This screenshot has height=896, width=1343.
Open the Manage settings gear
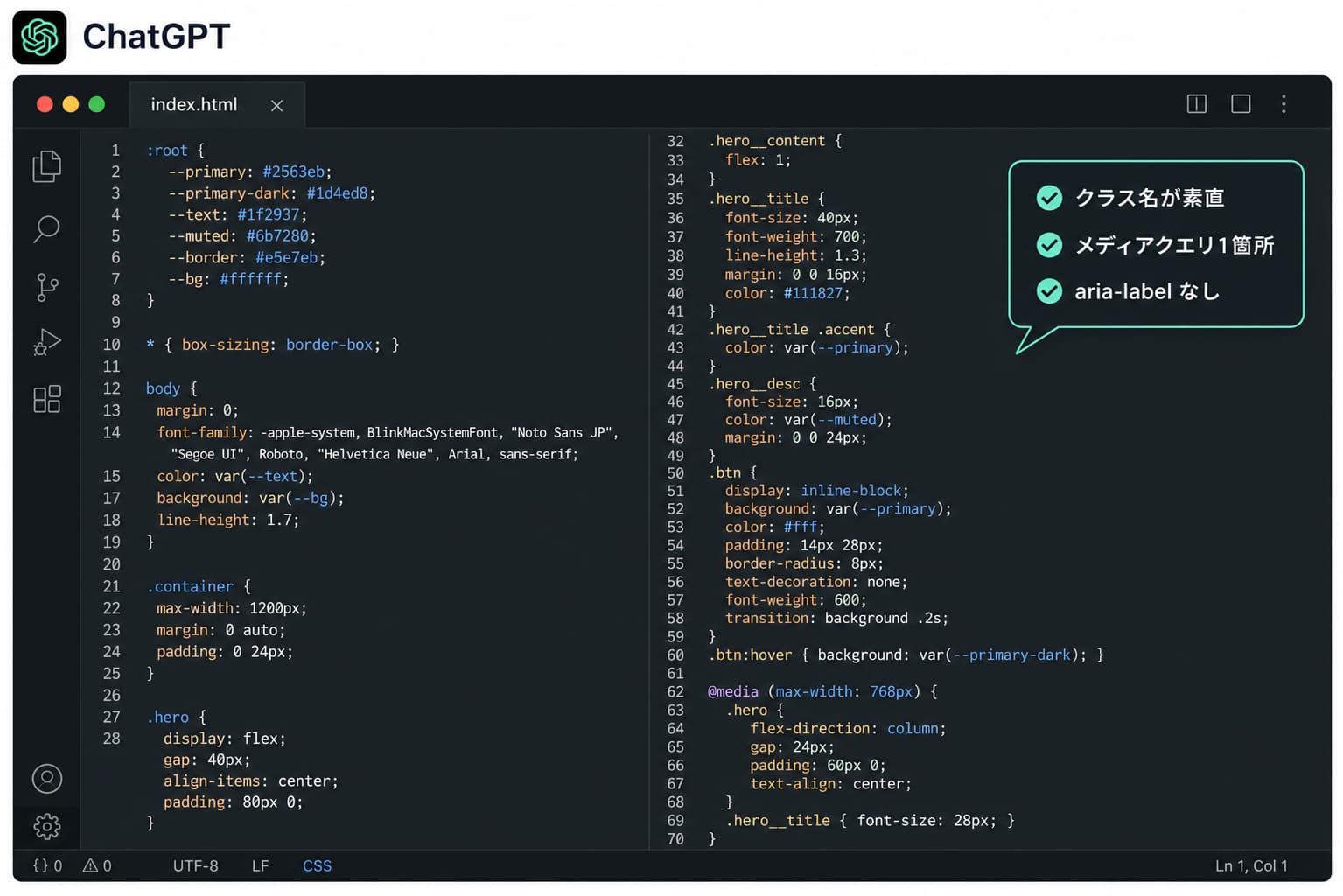point(46,826)
